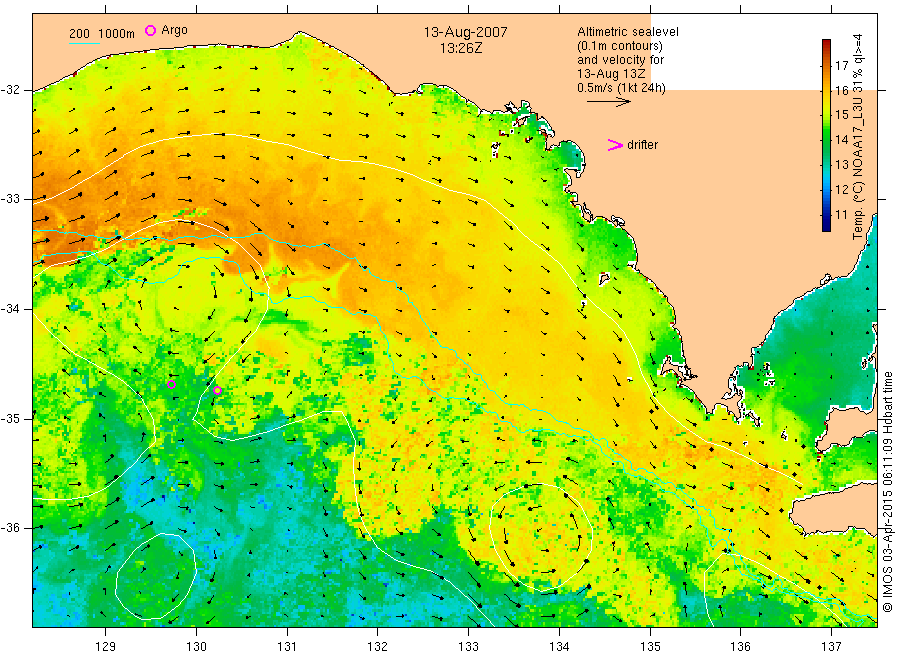Click the IMOS copyright timestamp text

887,492
